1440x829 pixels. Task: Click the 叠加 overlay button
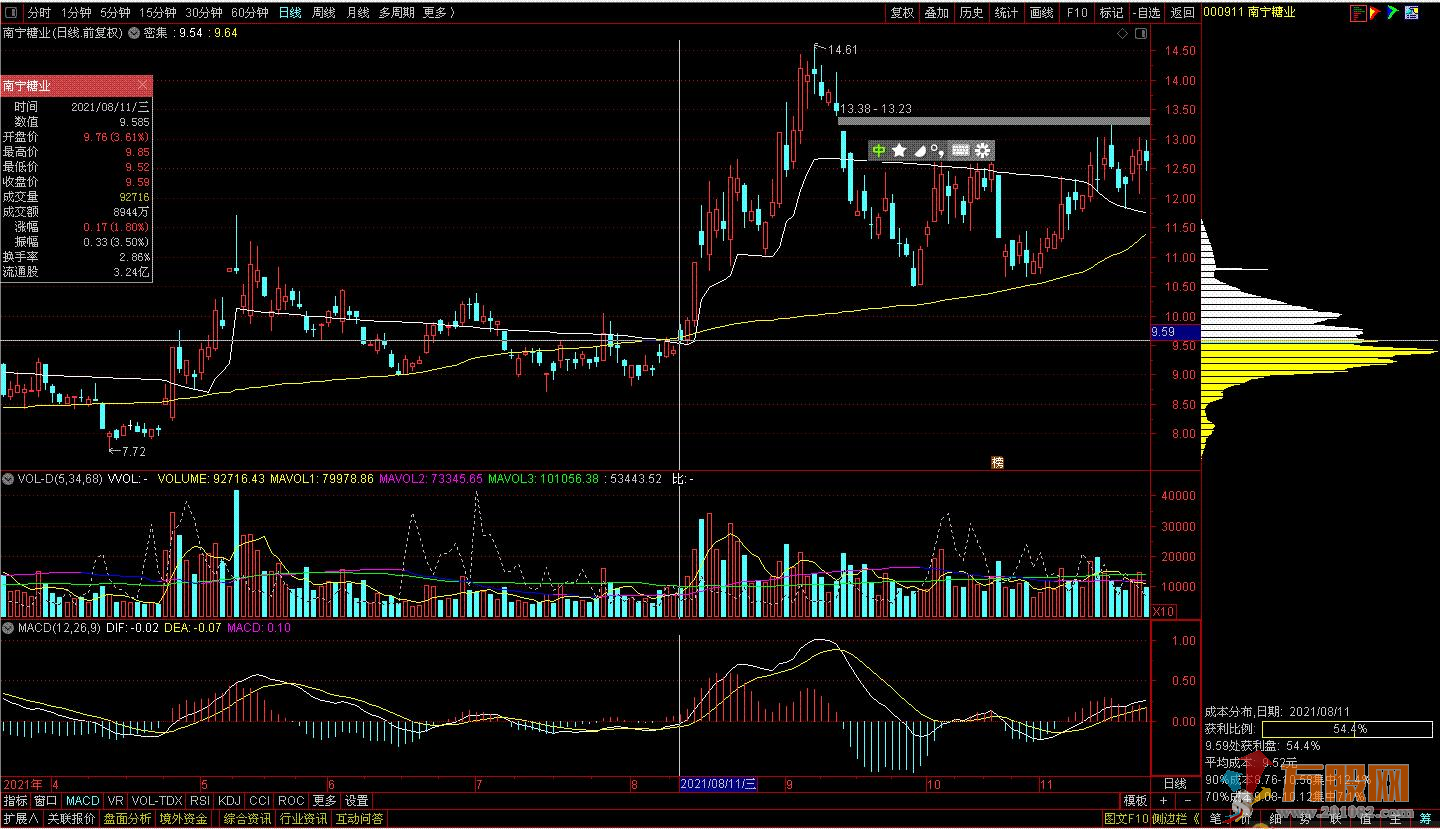pos(937,12)
